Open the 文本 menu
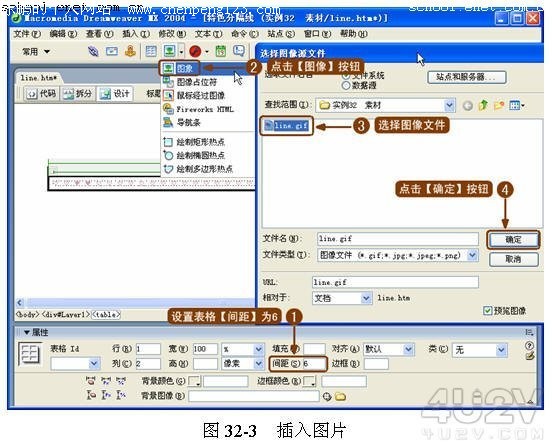This screenshot has width=552, height=443. 208,34
